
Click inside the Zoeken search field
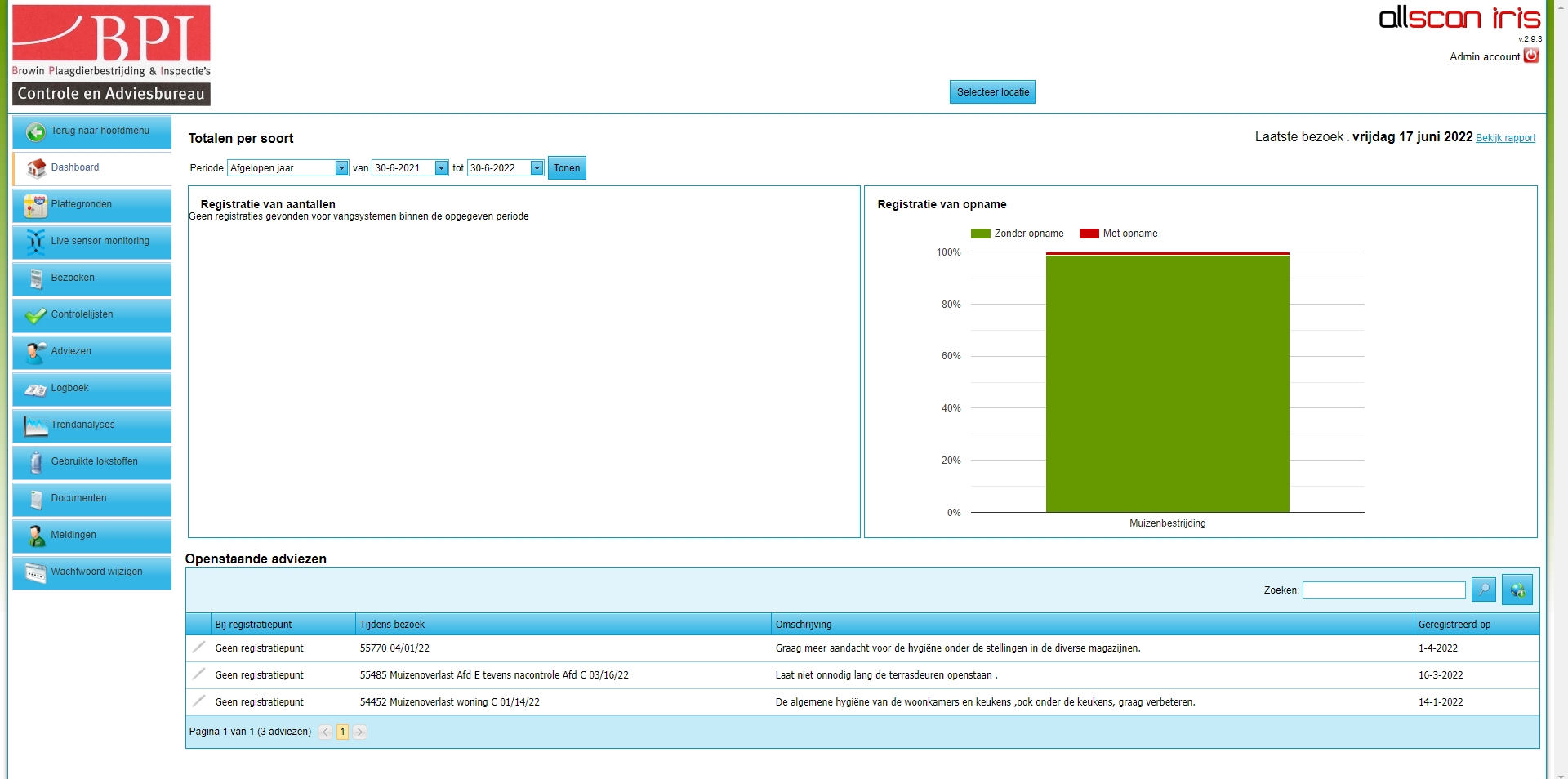point(1383,589)
